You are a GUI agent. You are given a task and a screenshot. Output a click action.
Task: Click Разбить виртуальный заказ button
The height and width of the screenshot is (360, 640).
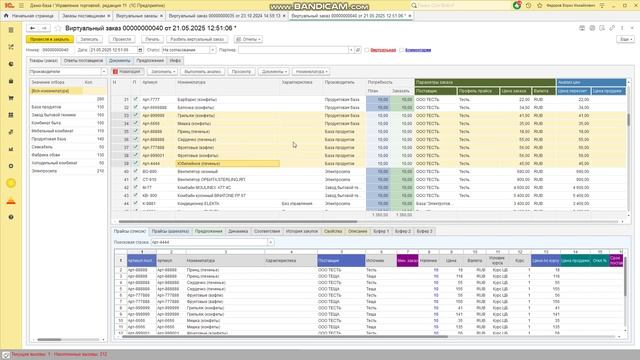point(197,39)
